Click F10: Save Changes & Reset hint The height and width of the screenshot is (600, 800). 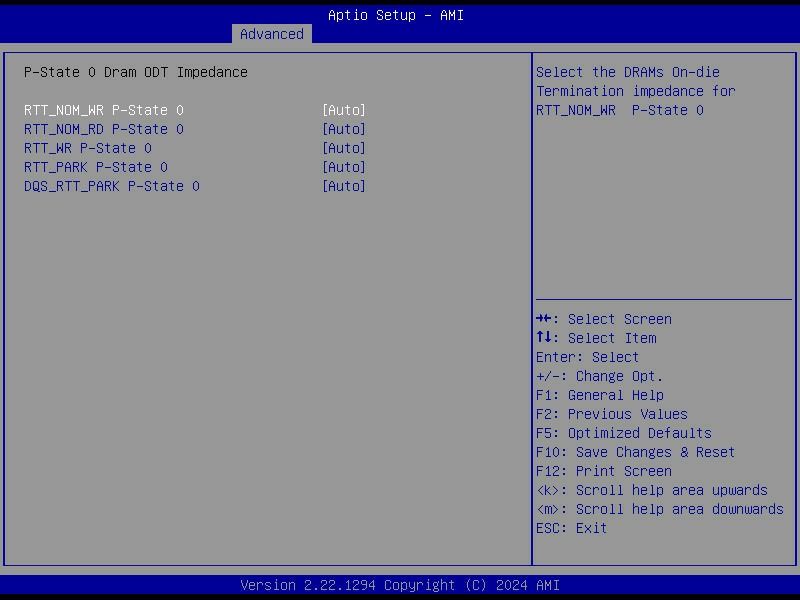[636, 452]
